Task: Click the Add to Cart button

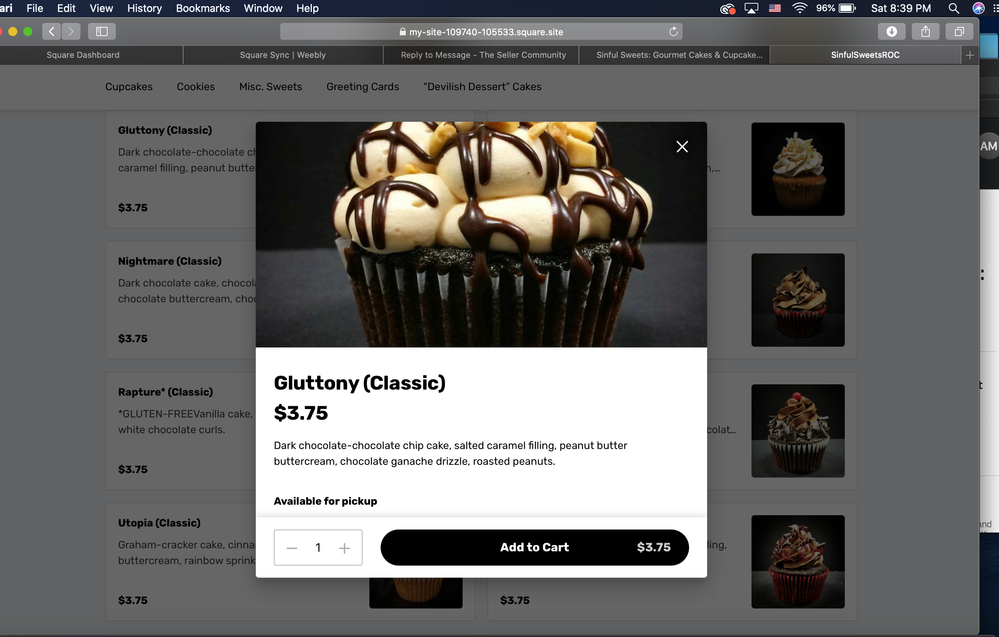Action: [x=534, y=548]
